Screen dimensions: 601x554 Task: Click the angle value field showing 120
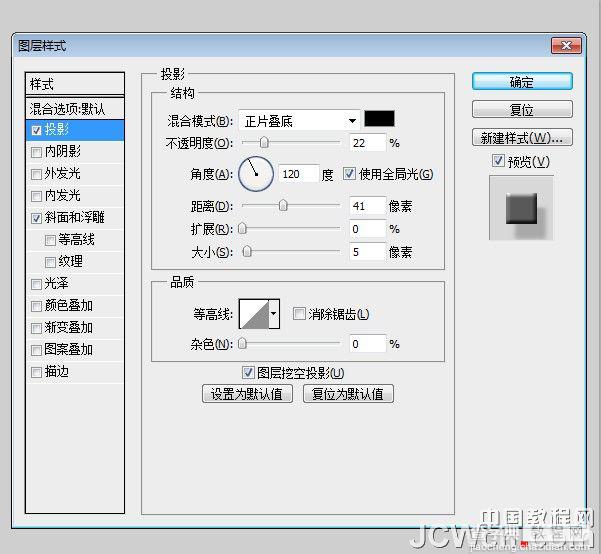point(299,174)
